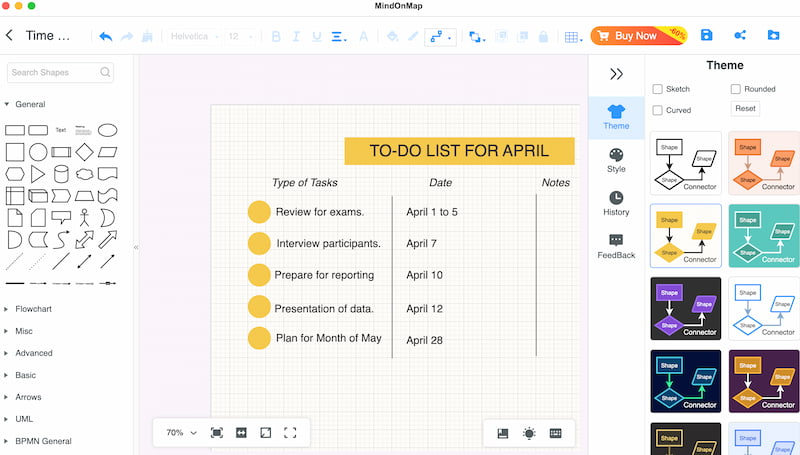Select the 'Interview participants.' text
This screenshot has width=800, height=455.
pyautogui.click(x=329, y=244)
